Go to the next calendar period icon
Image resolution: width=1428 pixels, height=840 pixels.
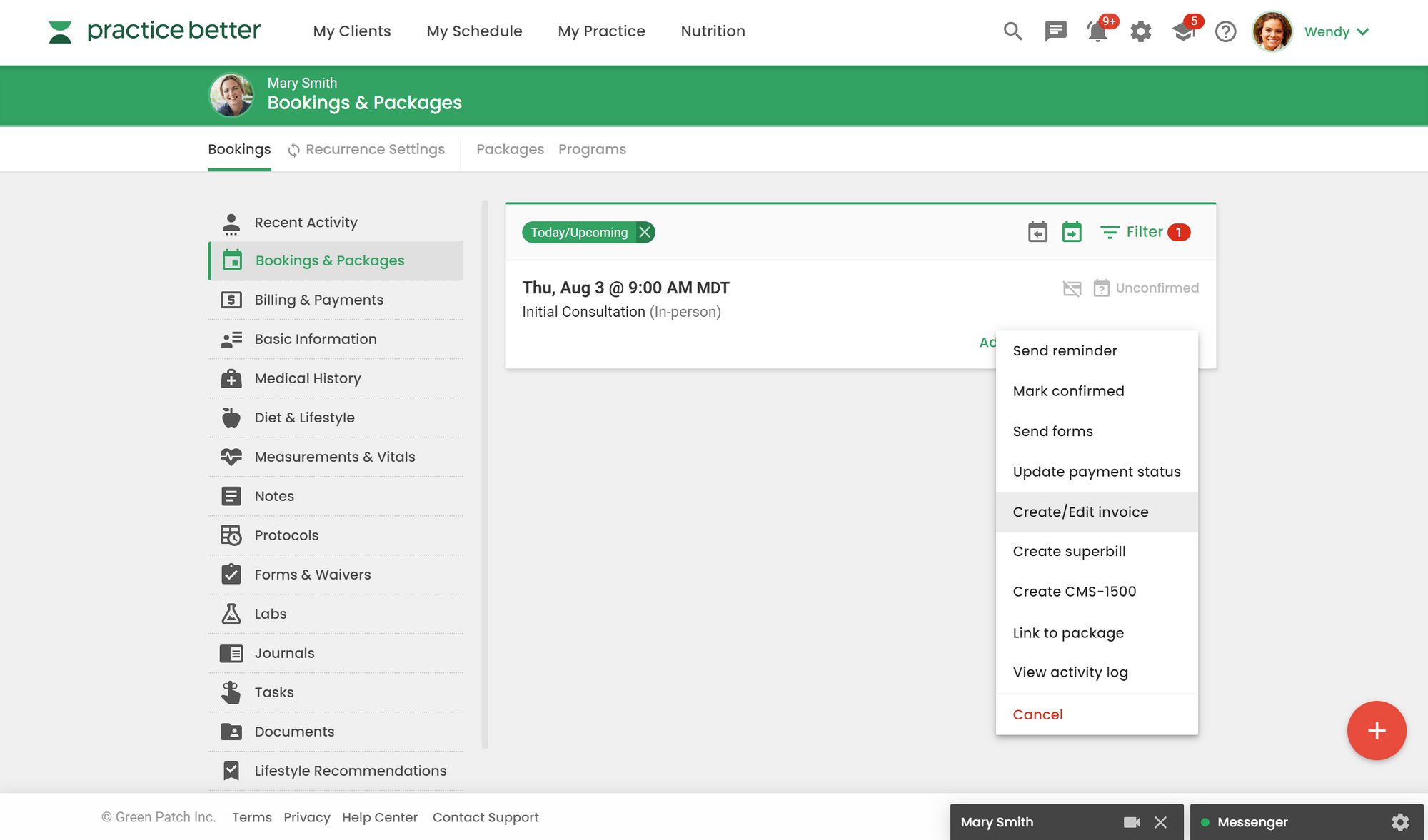1072,232
